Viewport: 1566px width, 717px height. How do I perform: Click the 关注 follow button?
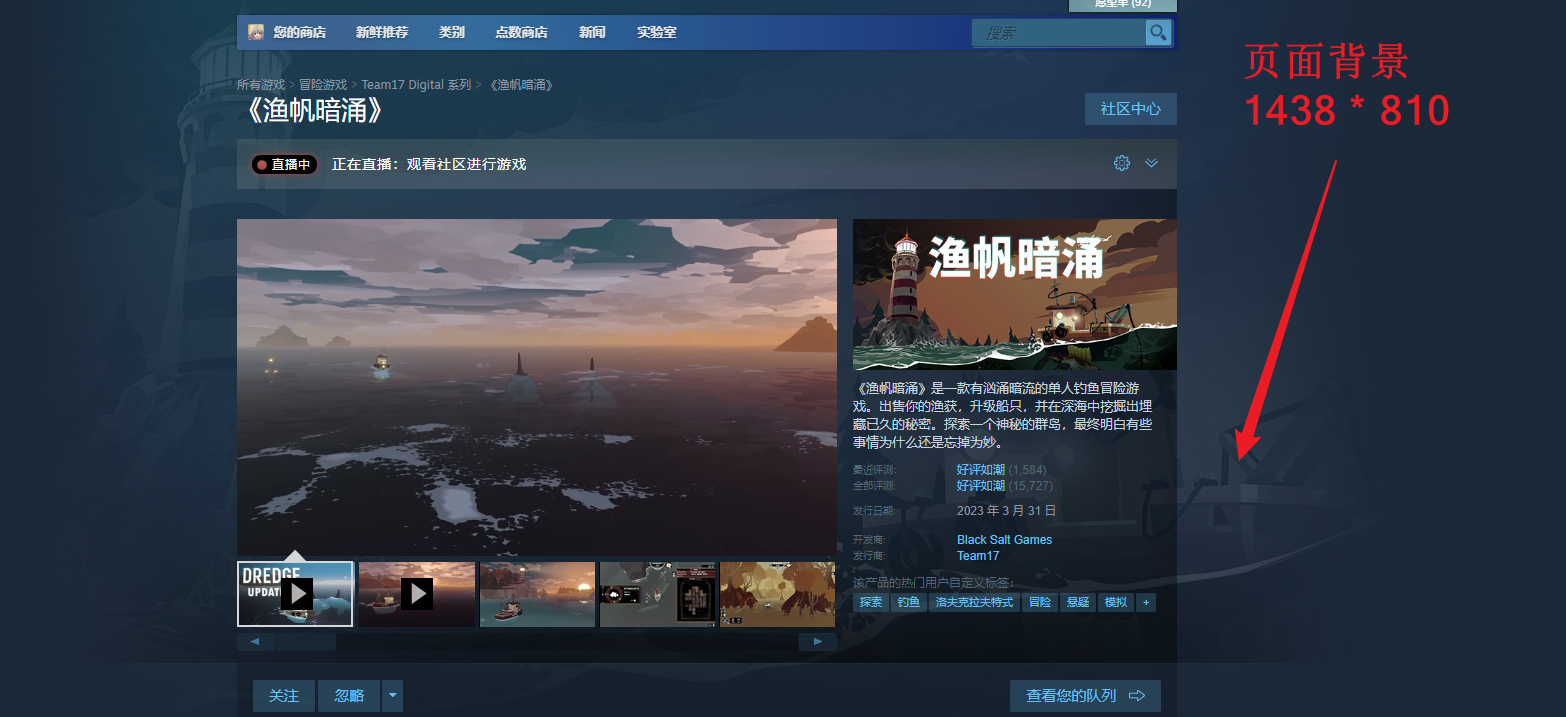pyautogui.click(x=283, y=696)
